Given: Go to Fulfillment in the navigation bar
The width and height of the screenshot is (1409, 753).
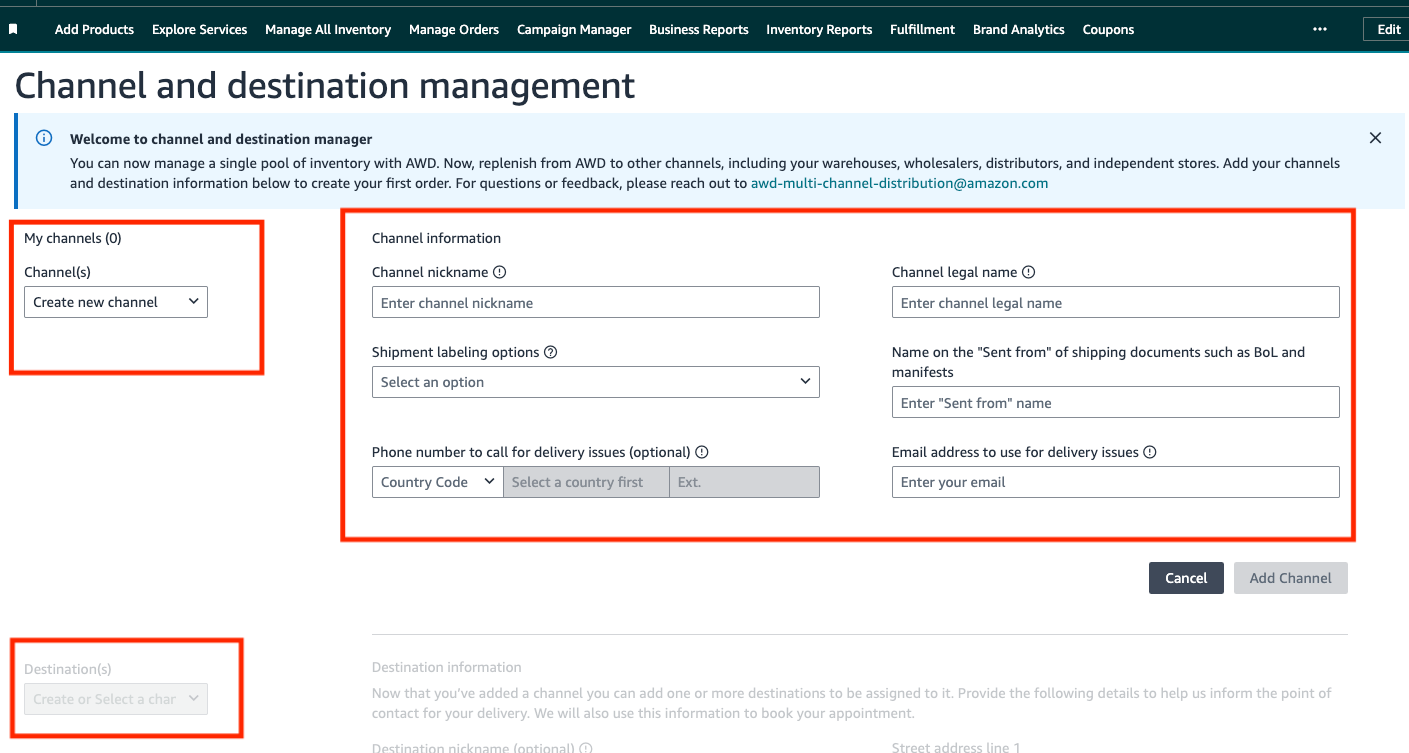Looking at the screenshot, I should pyautogui.click(x=922, y=30).
